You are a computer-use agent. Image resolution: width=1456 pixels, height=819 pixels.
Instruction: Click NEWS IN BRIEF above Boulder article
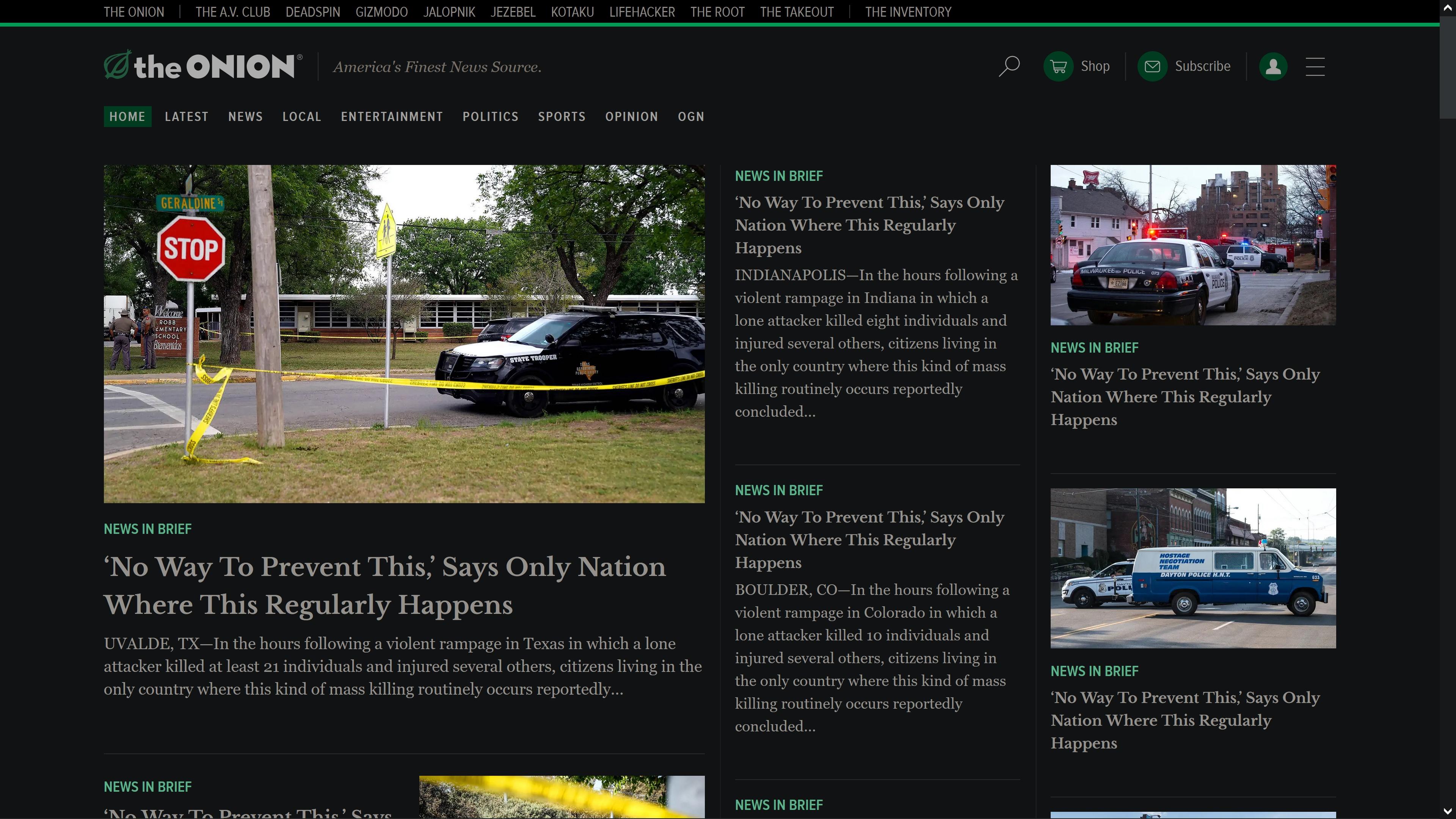(778, 490)
